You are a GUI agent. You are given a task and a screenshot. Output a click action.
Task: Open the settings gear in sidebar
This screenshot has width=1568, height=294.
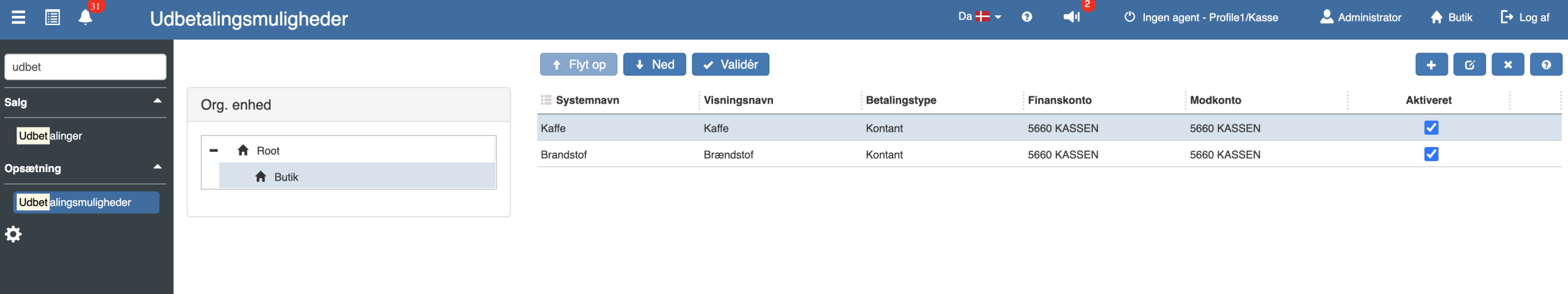[13, 234]
